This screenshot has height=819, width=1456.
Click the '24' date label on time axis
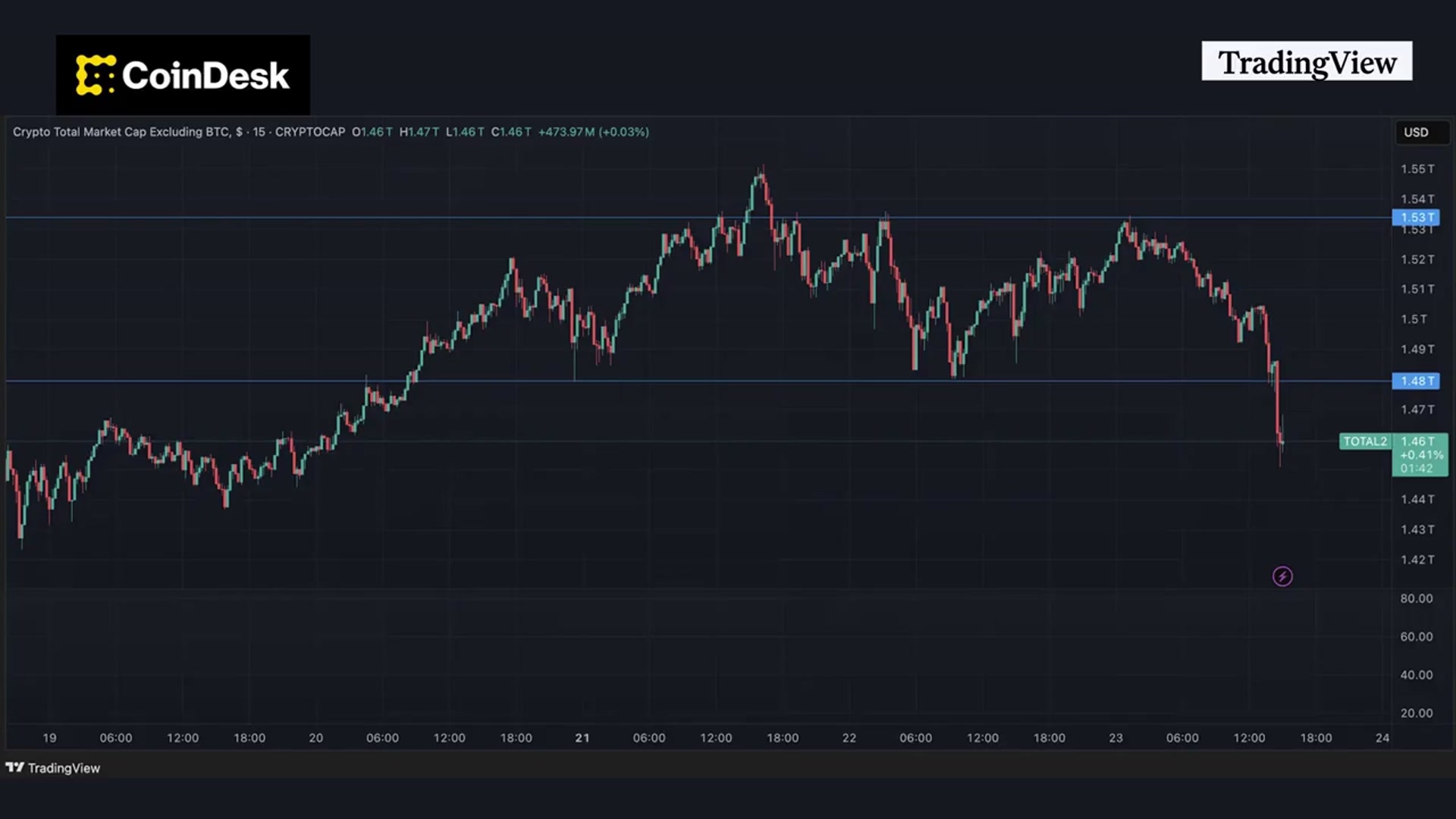click(x=1382, y=738)
